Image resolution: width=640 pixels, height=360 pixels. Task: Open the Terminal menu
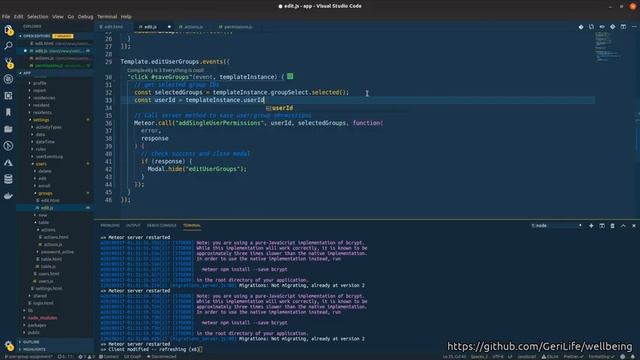(x=107, y=17)
